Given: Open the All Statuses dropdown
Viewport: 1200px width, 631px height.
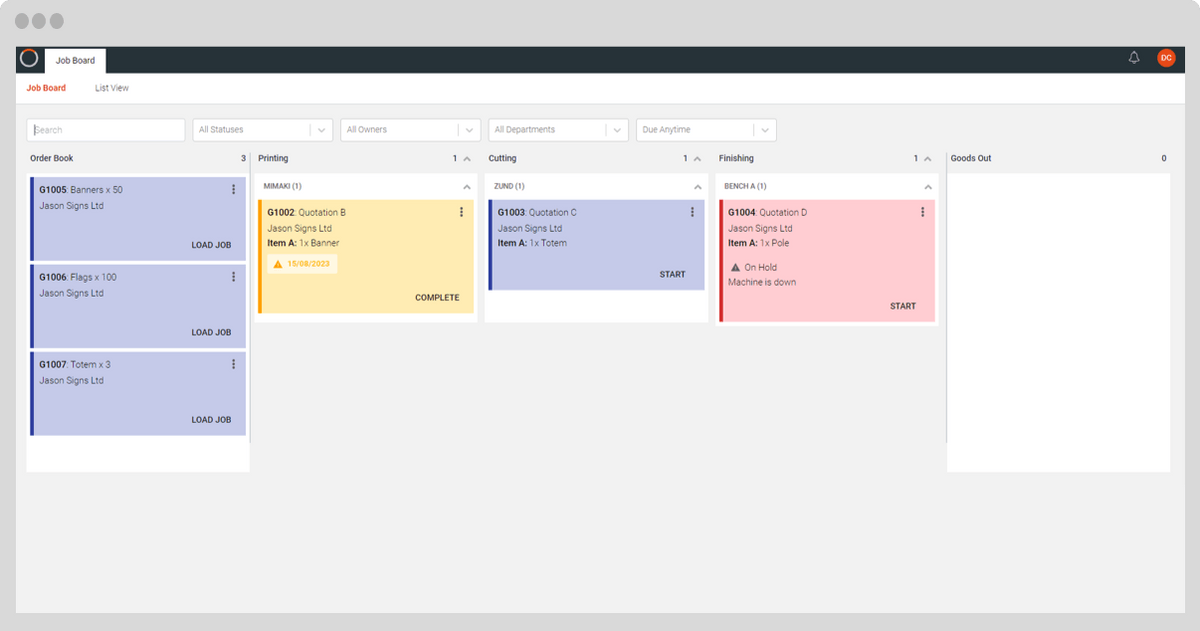Looking at the screenshot, I should tap(262, 129).
